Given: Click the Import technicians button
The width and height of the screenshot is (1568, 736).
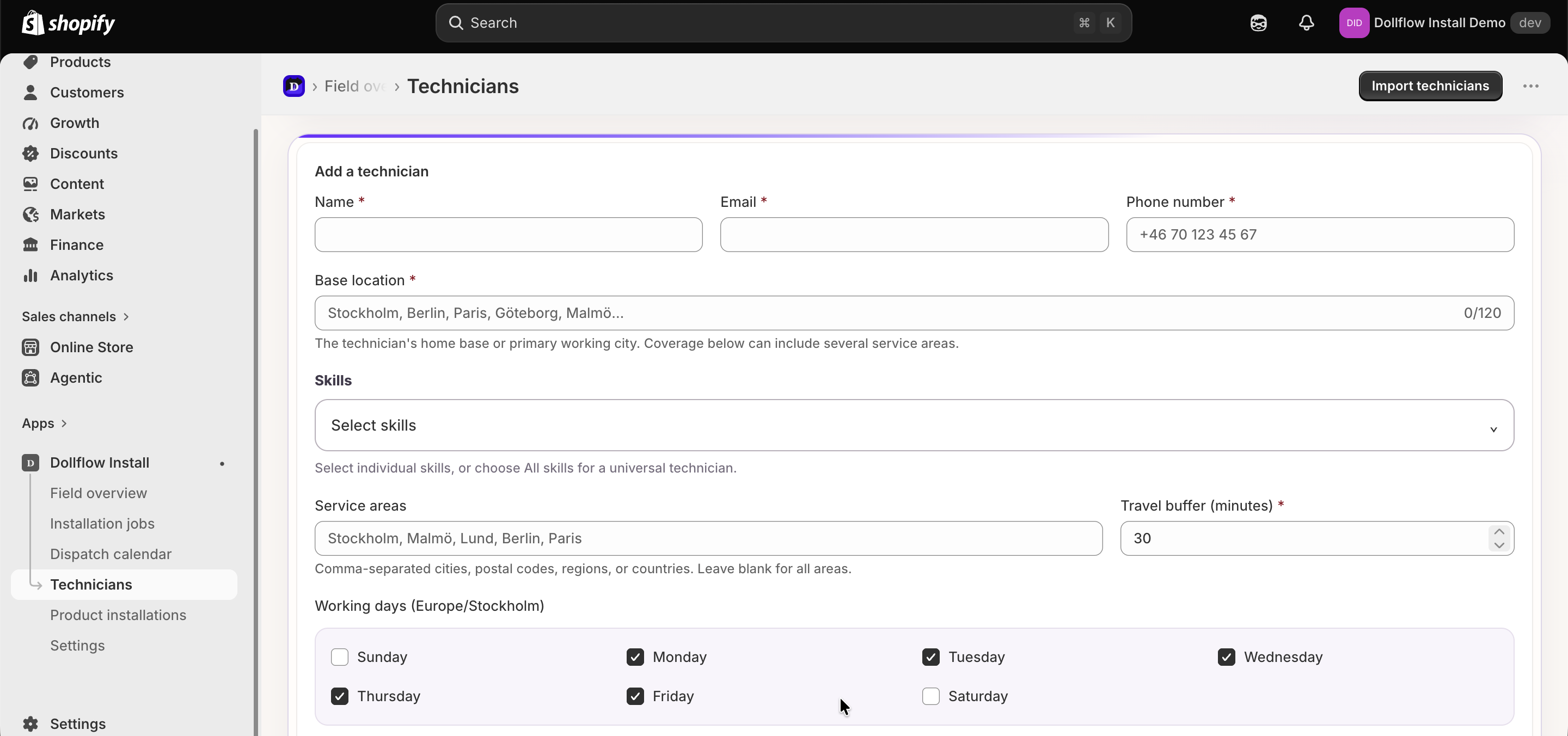Looking at the screenshot, I should click(1430, 86).
